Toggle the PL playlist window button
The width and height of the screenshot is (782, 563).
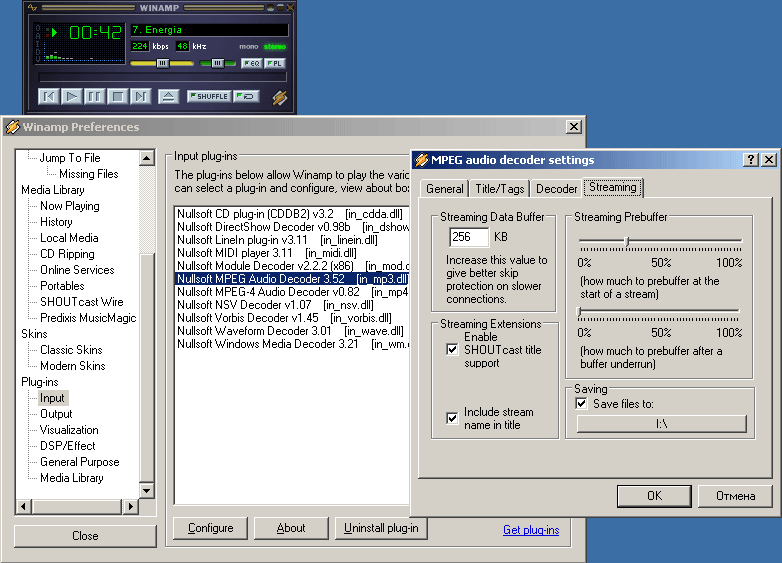275,63
